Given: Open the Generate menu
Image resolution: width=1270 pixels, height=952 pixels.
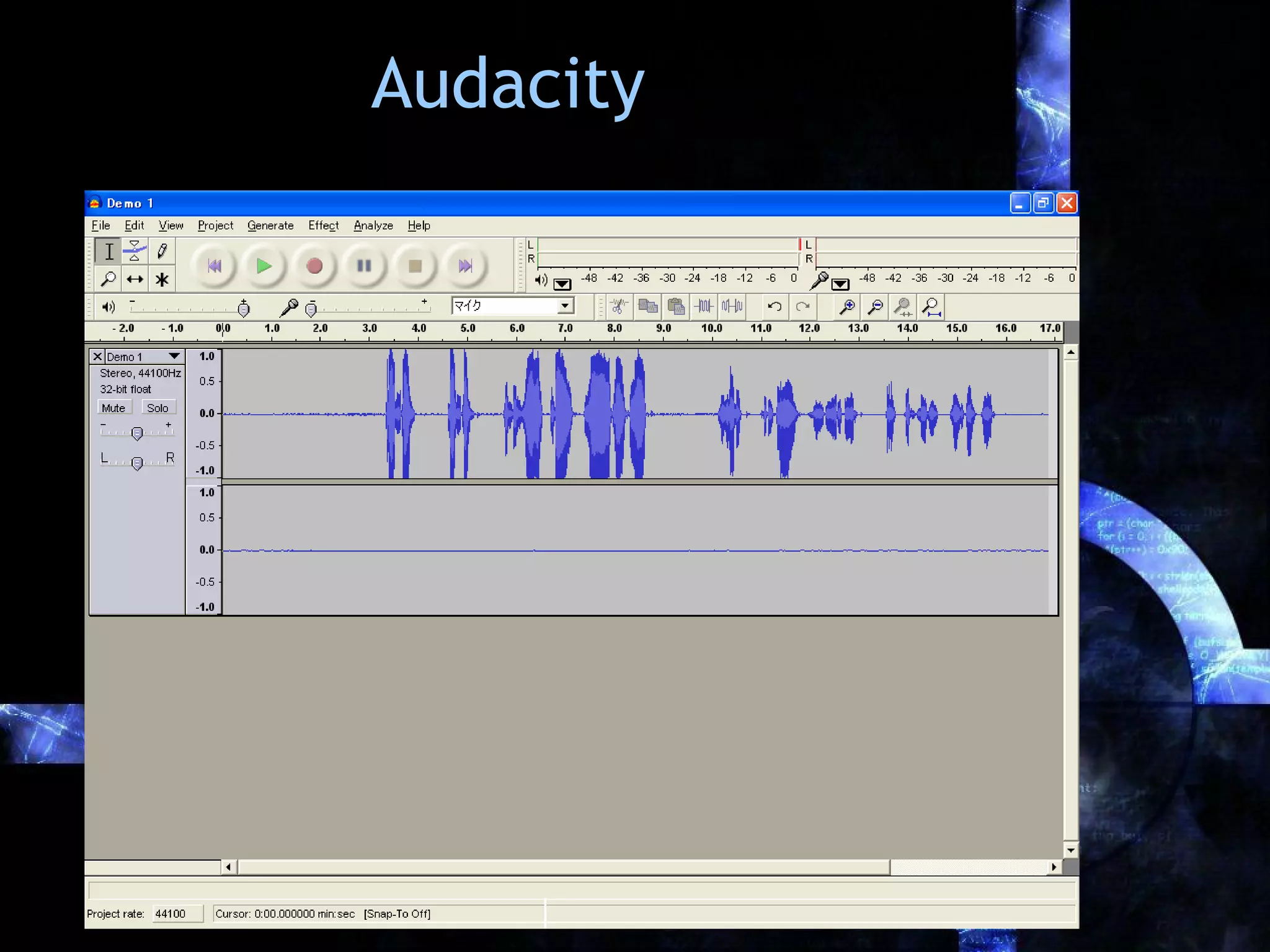Looking at the screenshot, I should coord(270,226).
